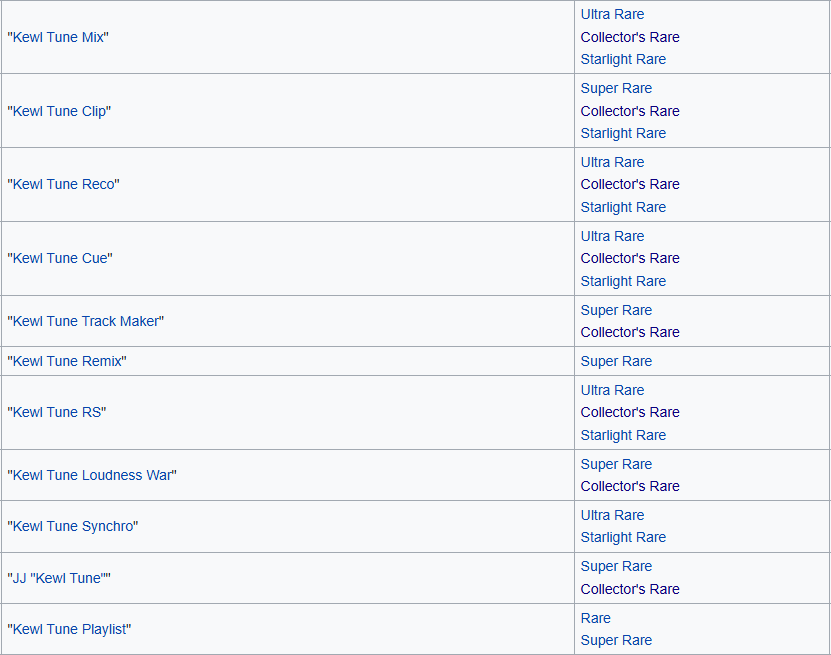
Task: Click Ultra Rare in Kewl Tune Reco row
Action: pos(612,162)
